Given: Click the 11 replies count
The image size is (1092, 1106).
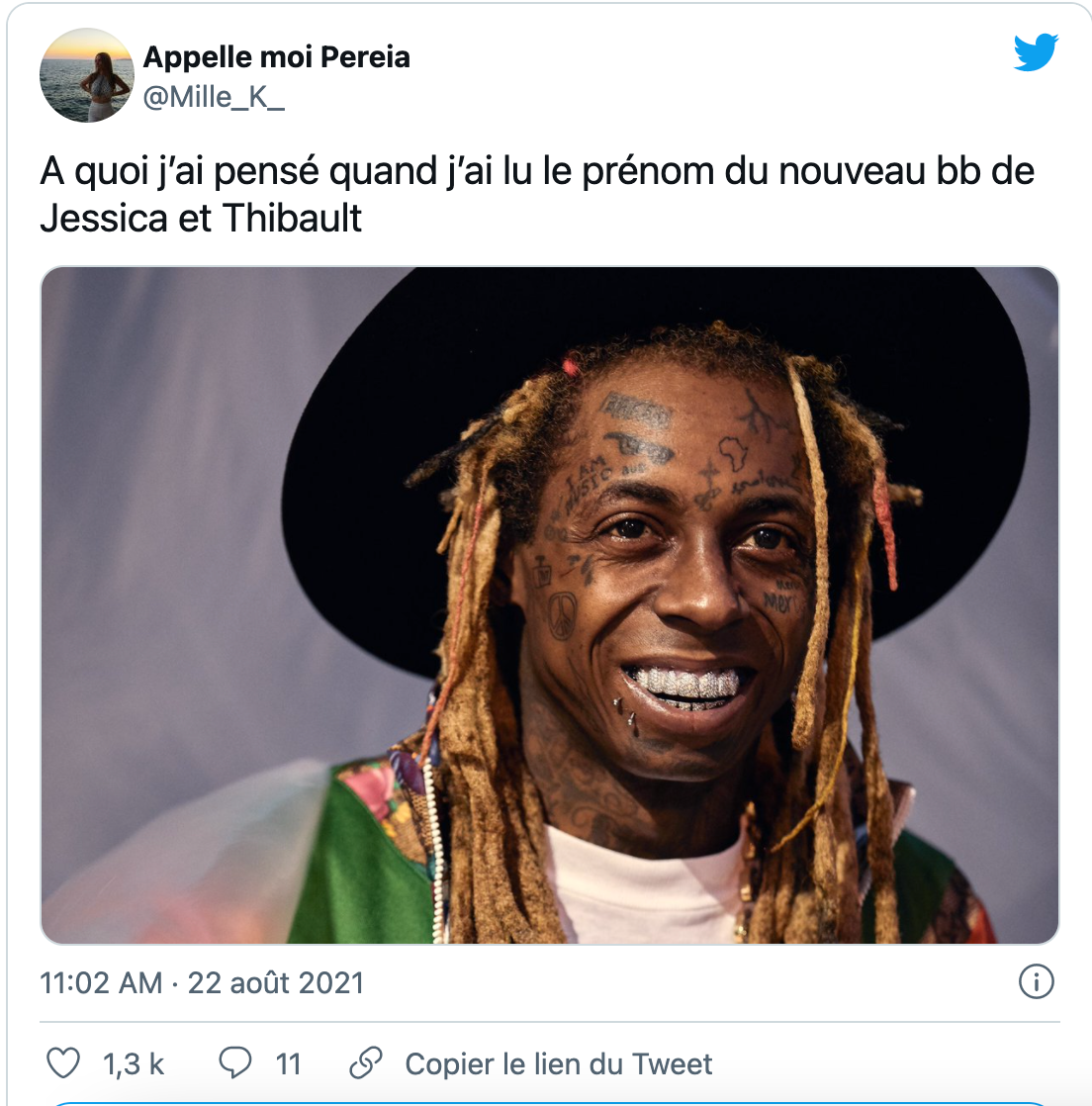Looking at the screenshot, I should point(288,1063).
